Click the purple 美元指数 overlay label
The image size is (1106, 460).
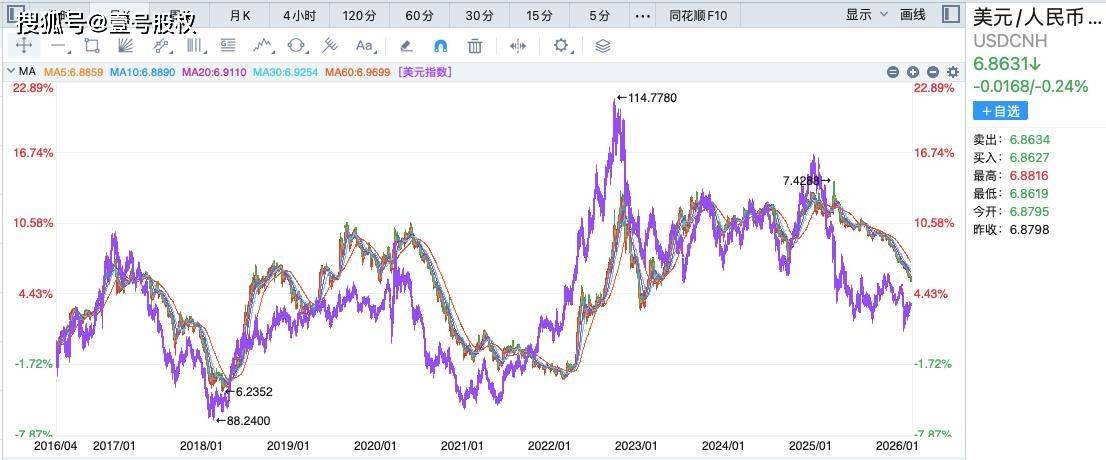click(424, 72)
